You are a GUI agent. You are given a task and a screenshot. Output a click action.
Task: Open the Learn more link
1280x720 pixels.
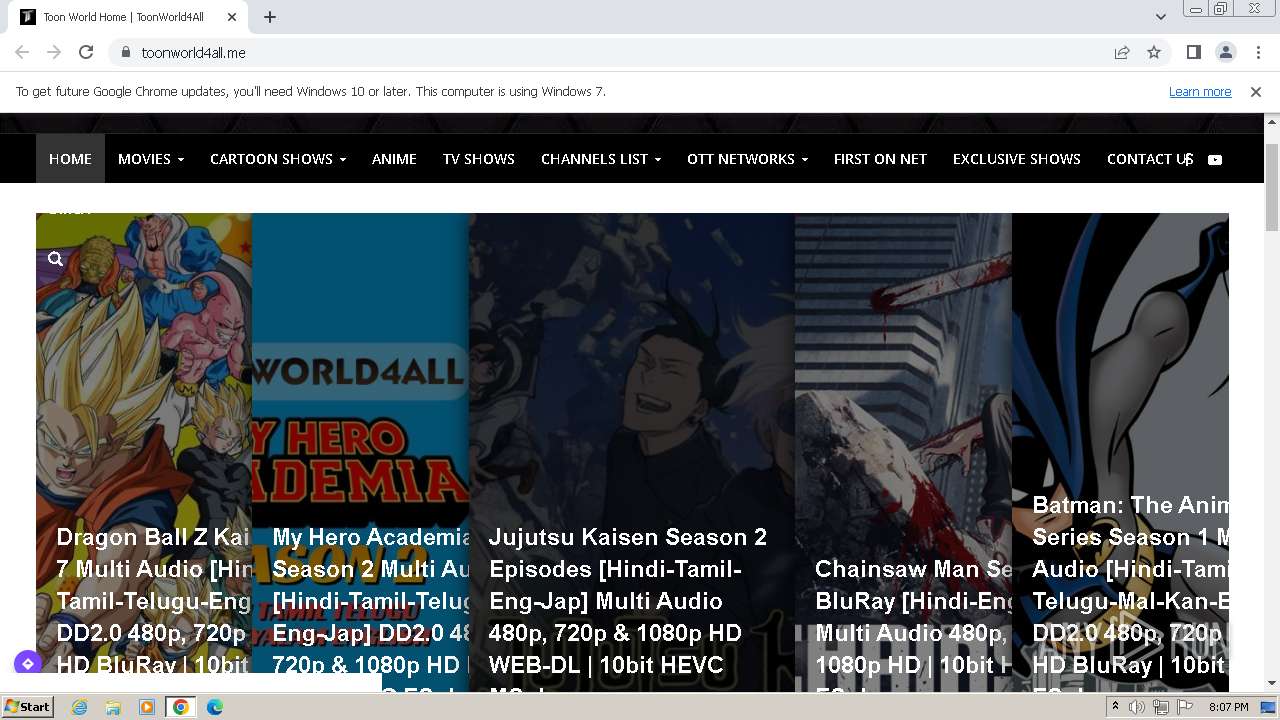tap(1200, 91)
